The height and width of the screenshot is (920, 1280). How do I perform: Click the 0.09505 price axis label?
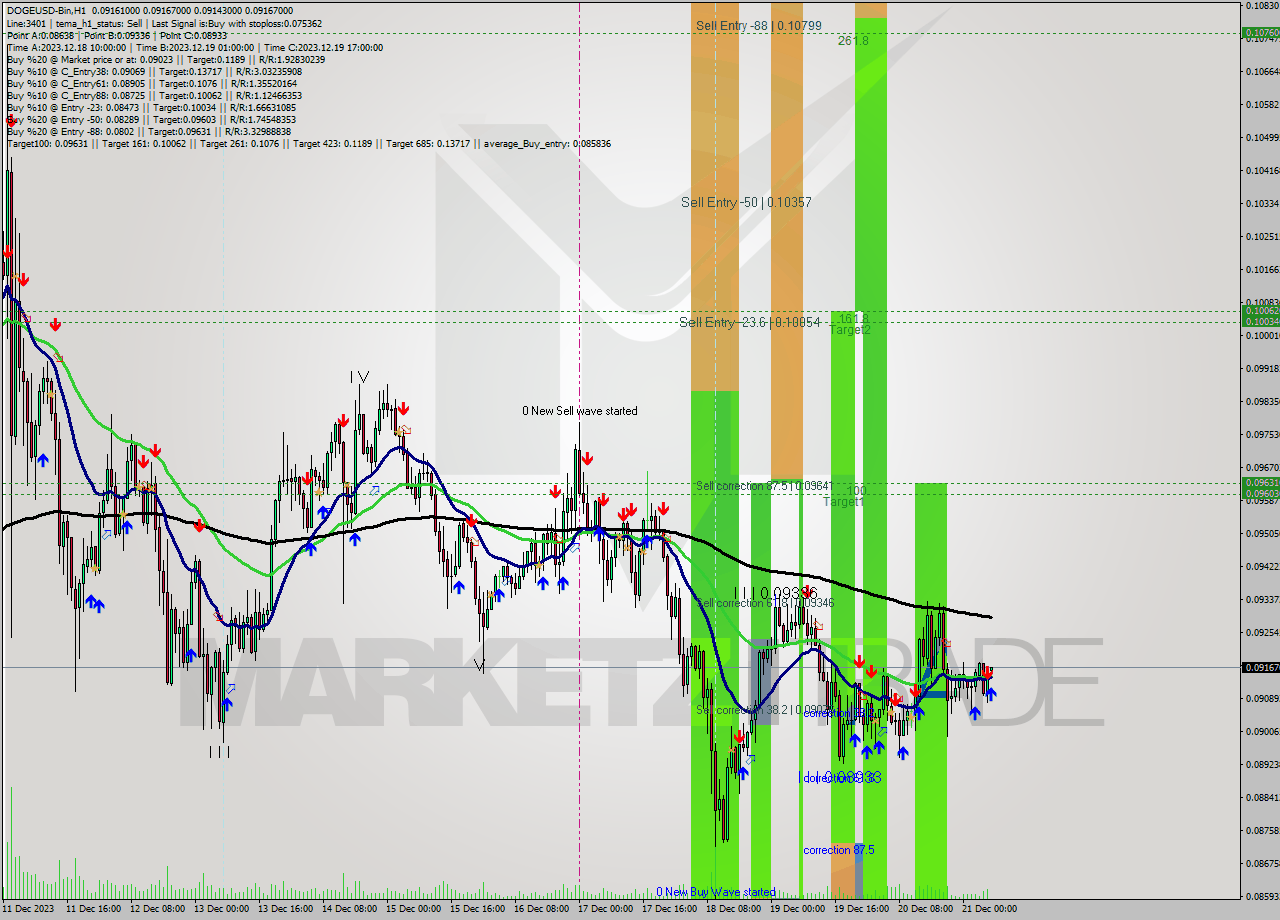tap(1263, 533)
